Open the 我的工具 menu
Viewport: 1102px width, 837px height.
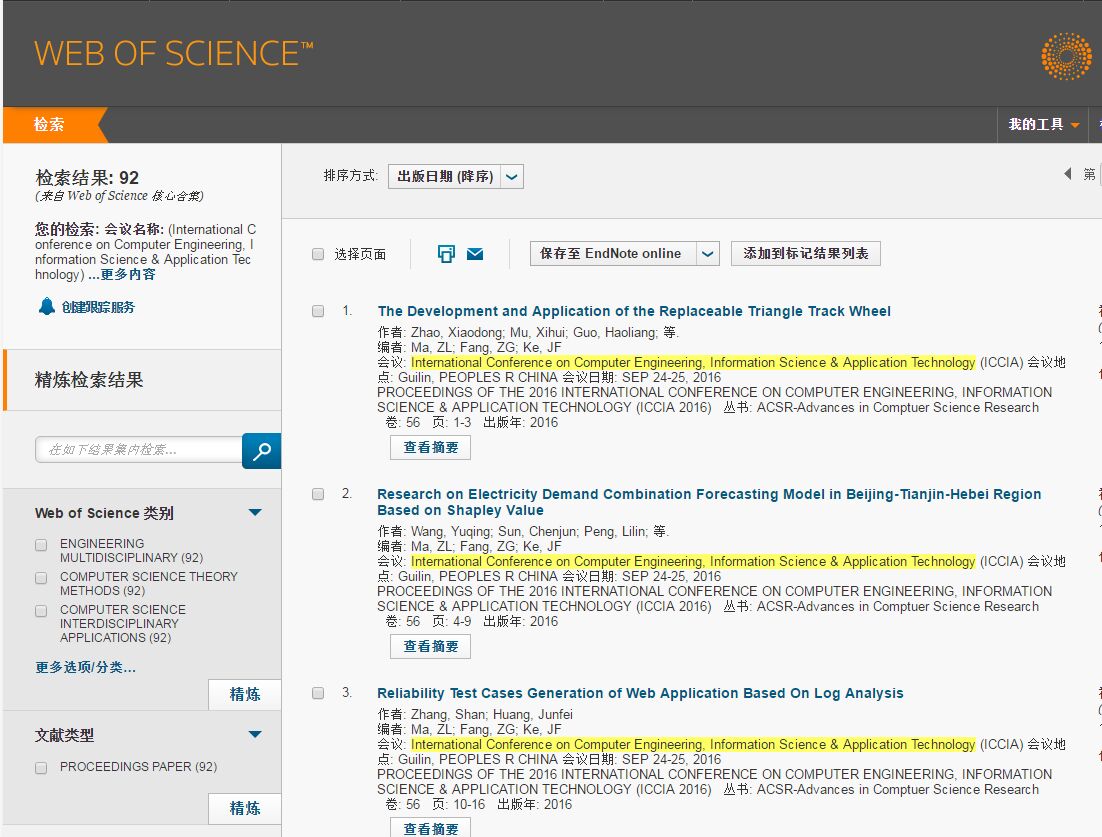pyautogui.click(x=1043, y=124)
